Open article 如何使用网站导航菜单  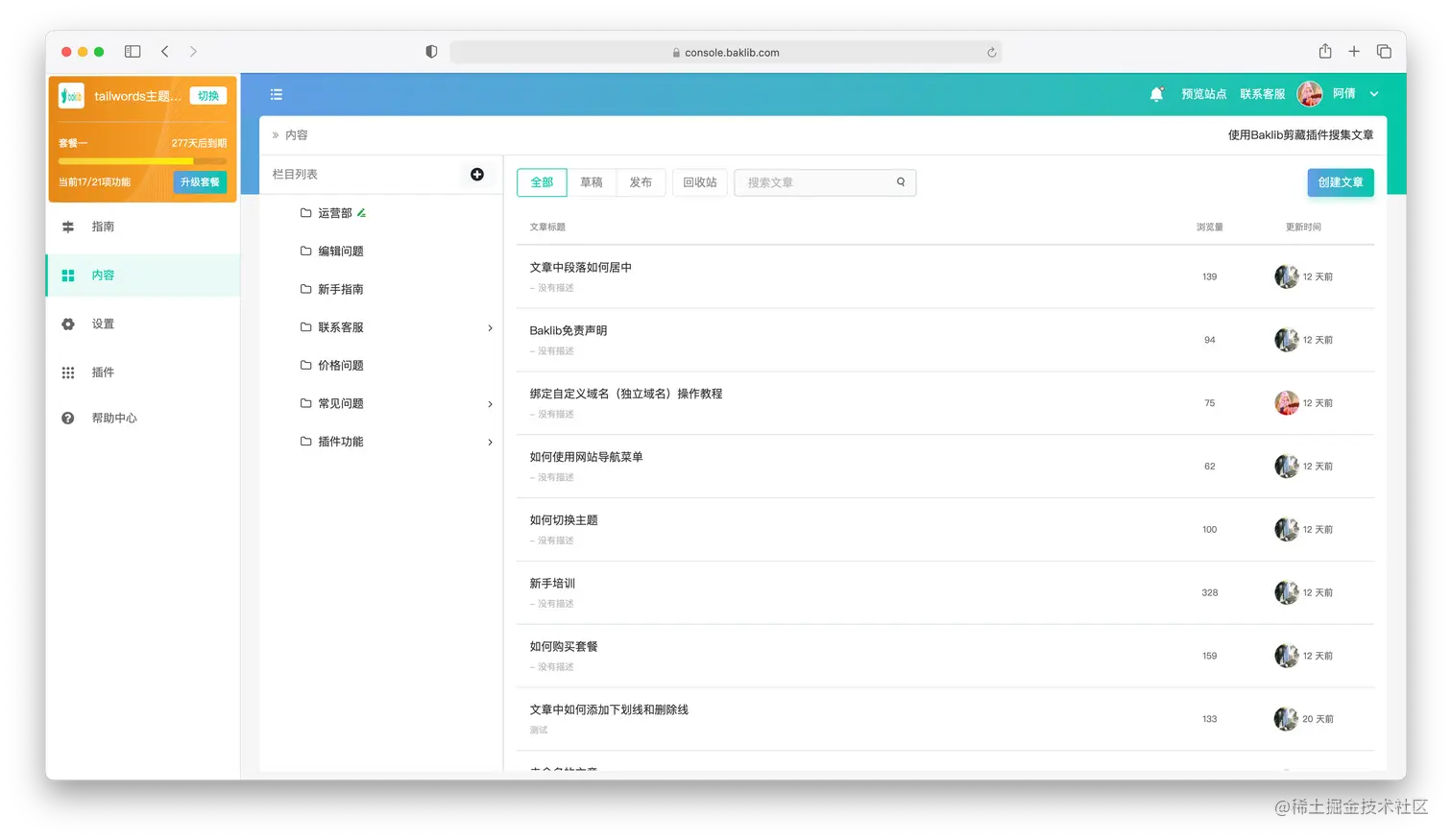(586, 458)
